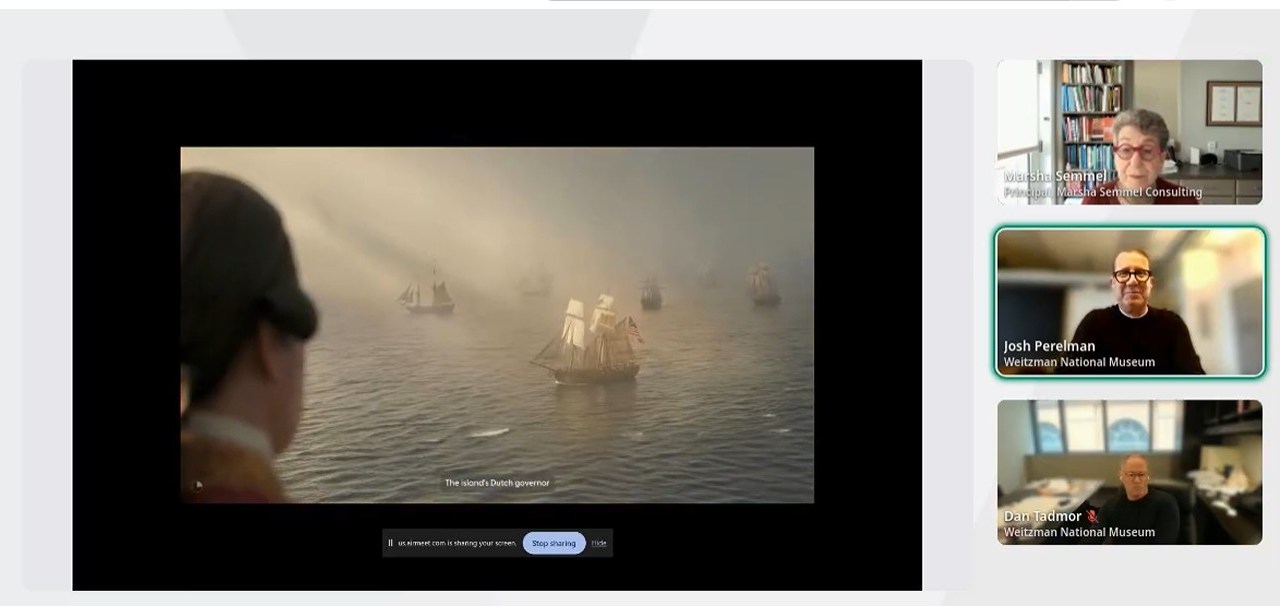Select Marsha Semmel's video tile
This screenshot has width=1280, height=613.
[x=1130, y=132]
